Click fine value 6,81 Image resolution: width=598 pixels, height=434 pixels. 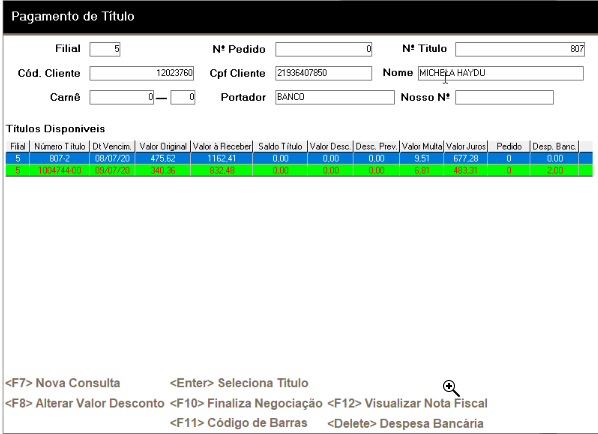(422, 170)
